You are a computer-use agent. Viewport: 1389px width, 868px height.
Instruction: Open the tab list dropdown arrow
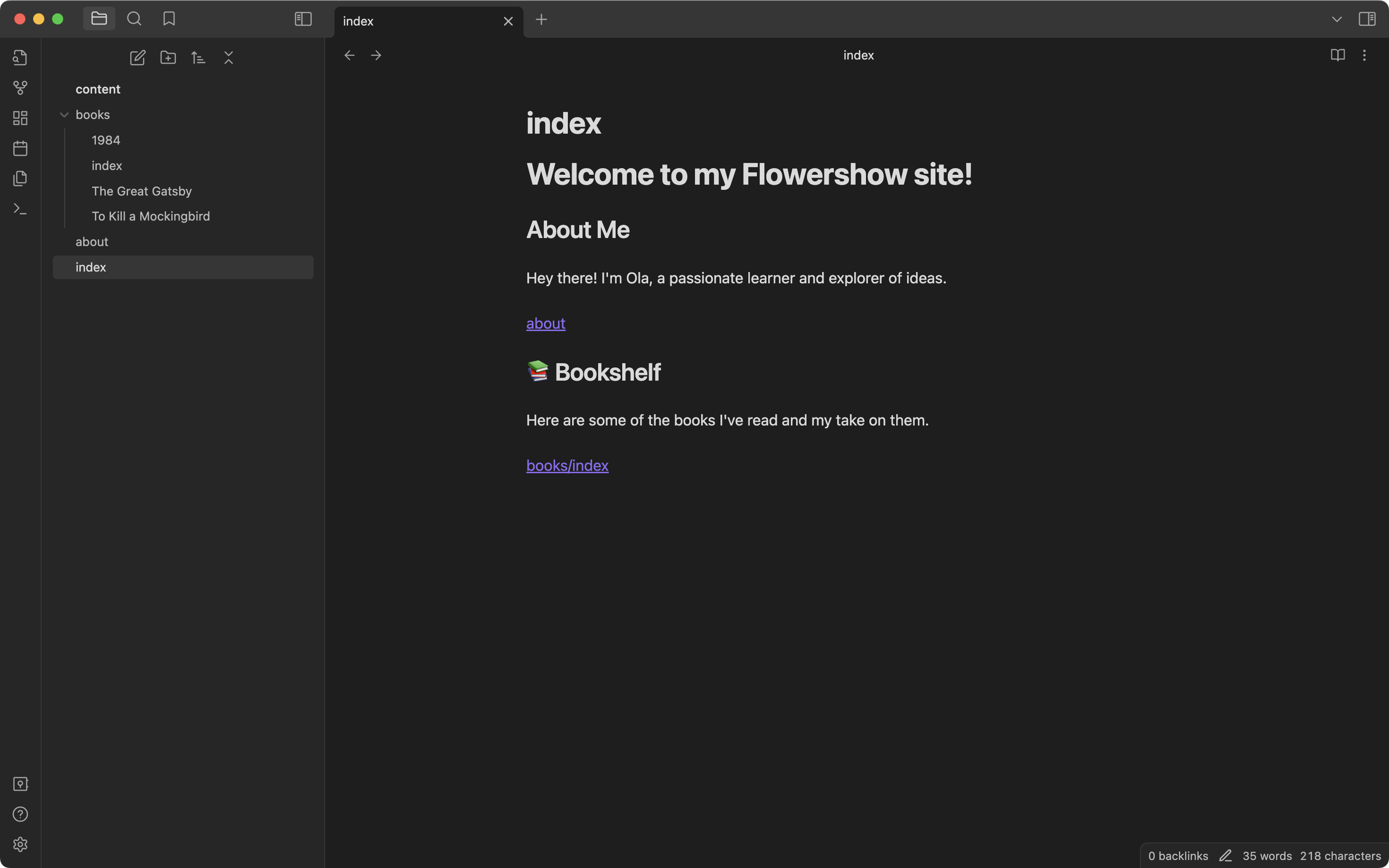click(x=1336, y=19)
